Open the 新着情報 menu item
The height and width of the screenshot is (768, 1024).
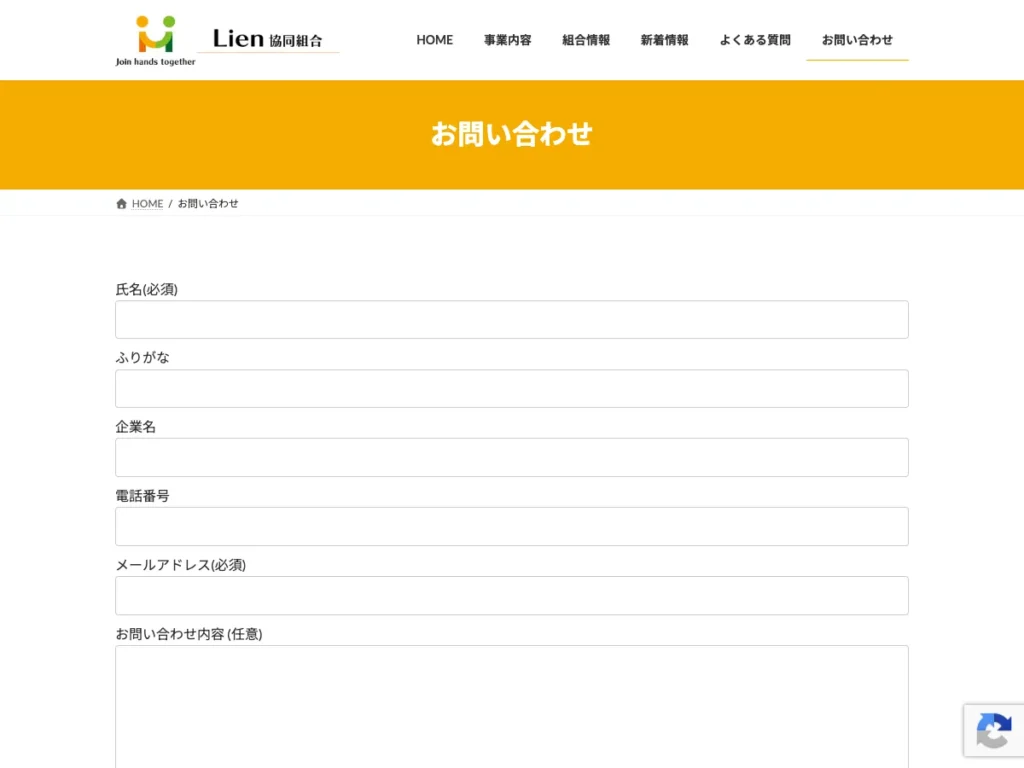(x=664, y=40)
